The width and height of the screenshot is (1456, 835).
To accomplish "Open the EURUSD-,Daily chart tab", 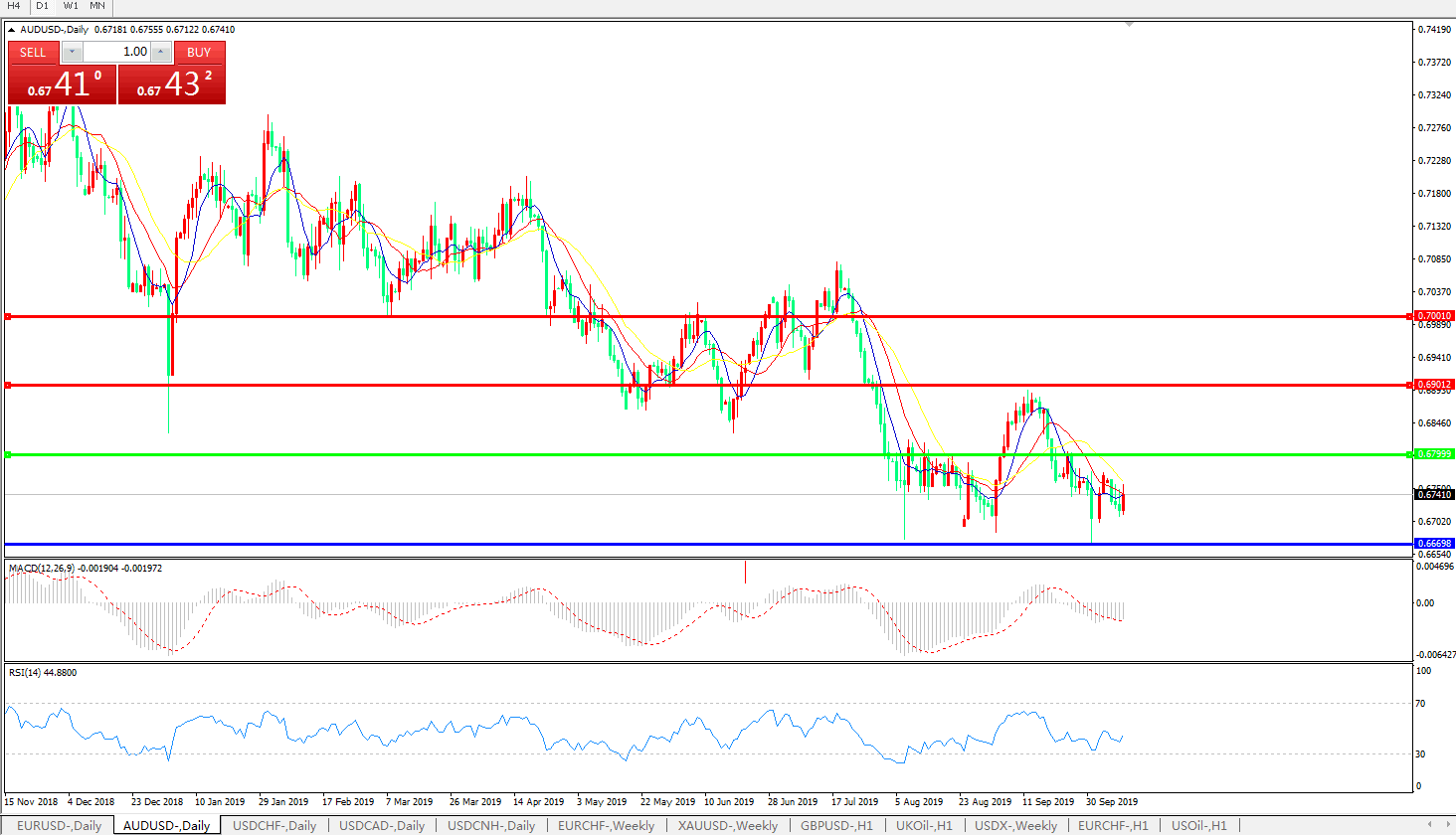I will [59, 825].
